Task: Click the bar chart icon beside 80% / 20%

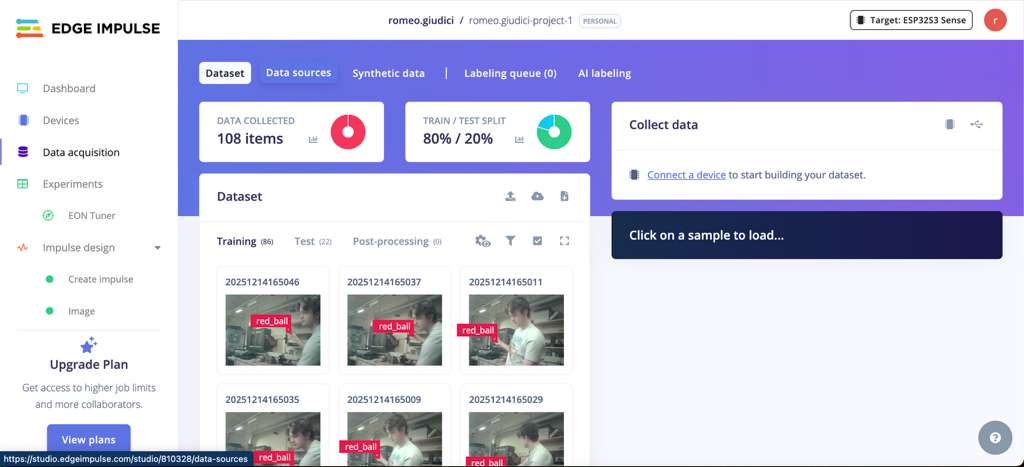Action: pos(519,140)
